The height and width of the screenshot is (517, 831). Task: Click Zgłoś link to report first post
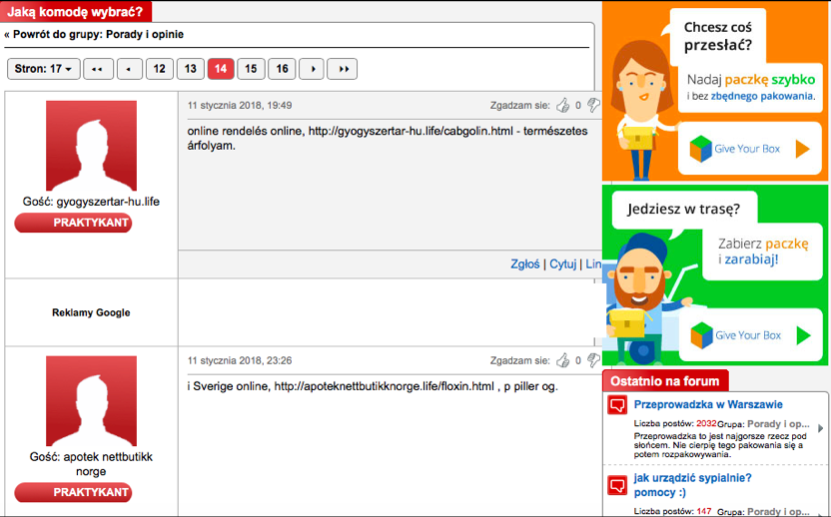coord(524,264)
